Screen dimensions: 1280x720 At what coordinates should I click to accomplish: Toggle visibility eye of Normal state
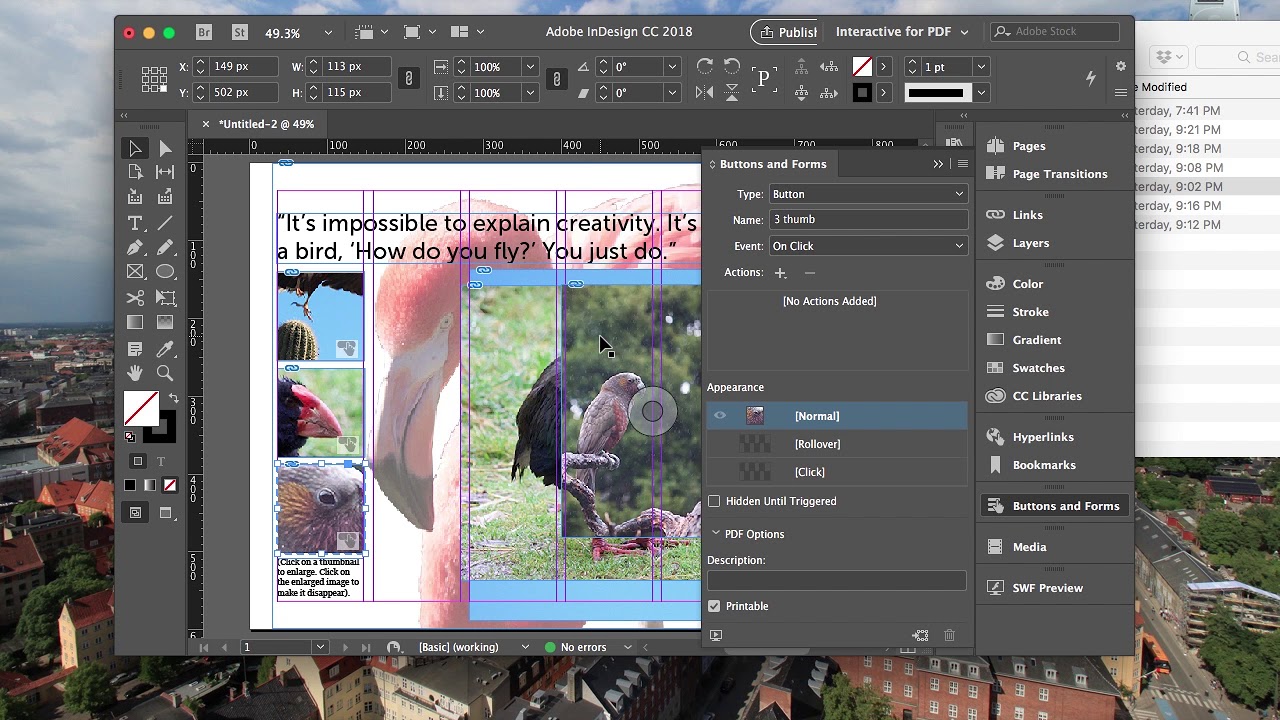click(720, 416)
